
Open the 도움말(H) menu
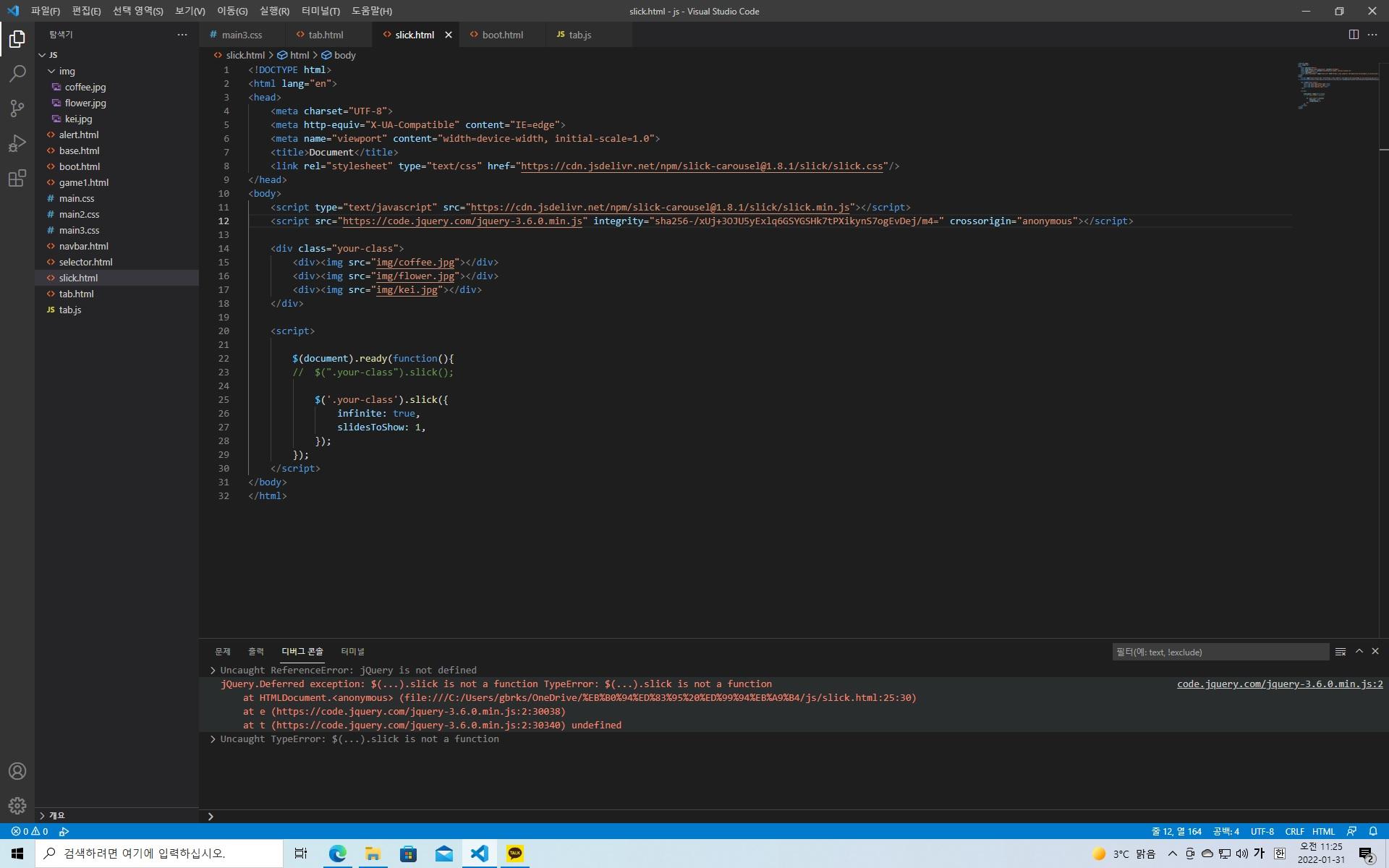point(372,11)
